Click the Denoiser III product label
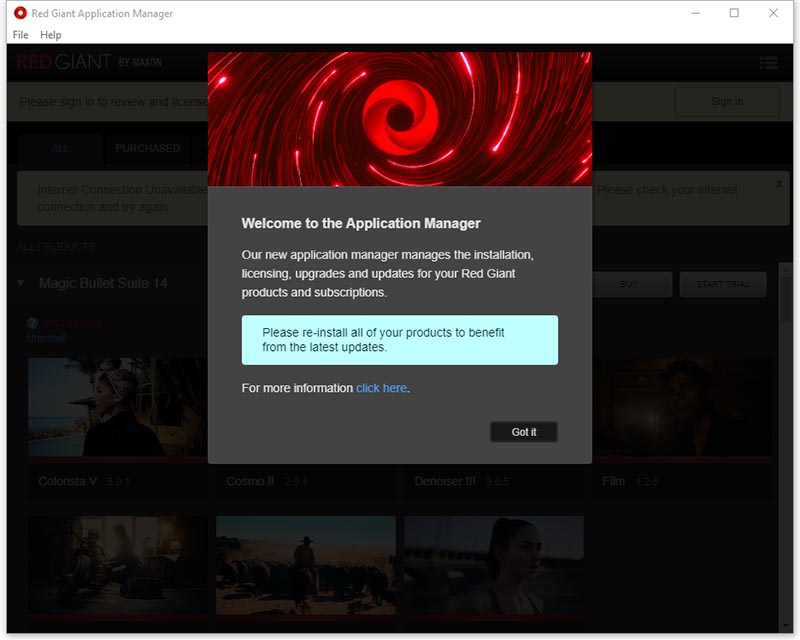 (x=445, y=481)
